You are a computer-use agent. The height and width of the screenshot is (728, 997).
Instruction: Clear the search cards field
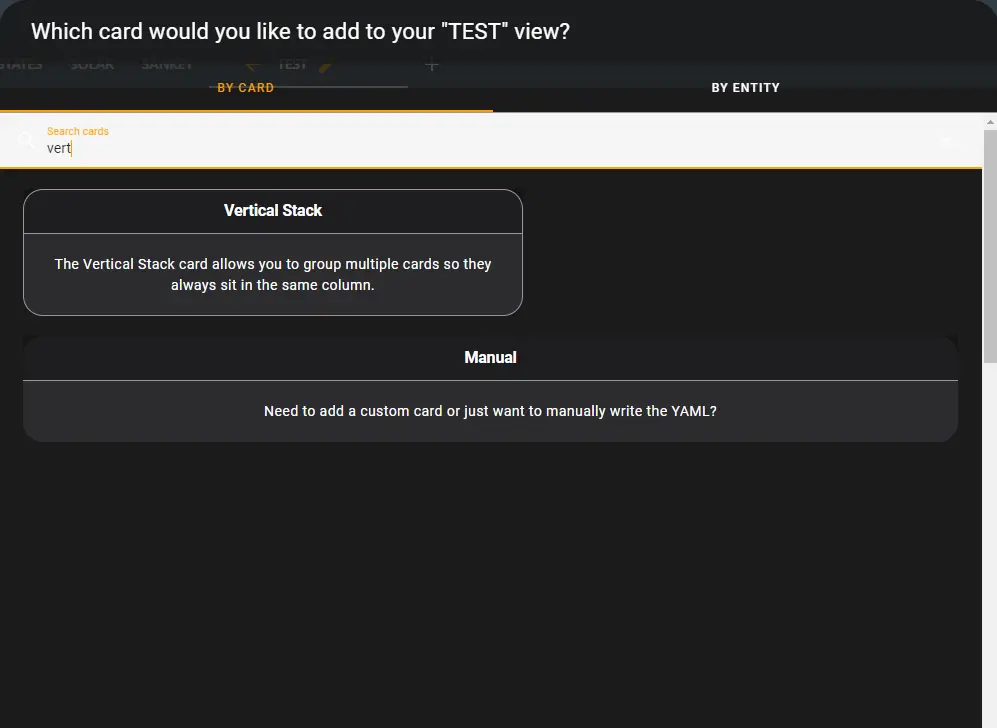point(948,141)
